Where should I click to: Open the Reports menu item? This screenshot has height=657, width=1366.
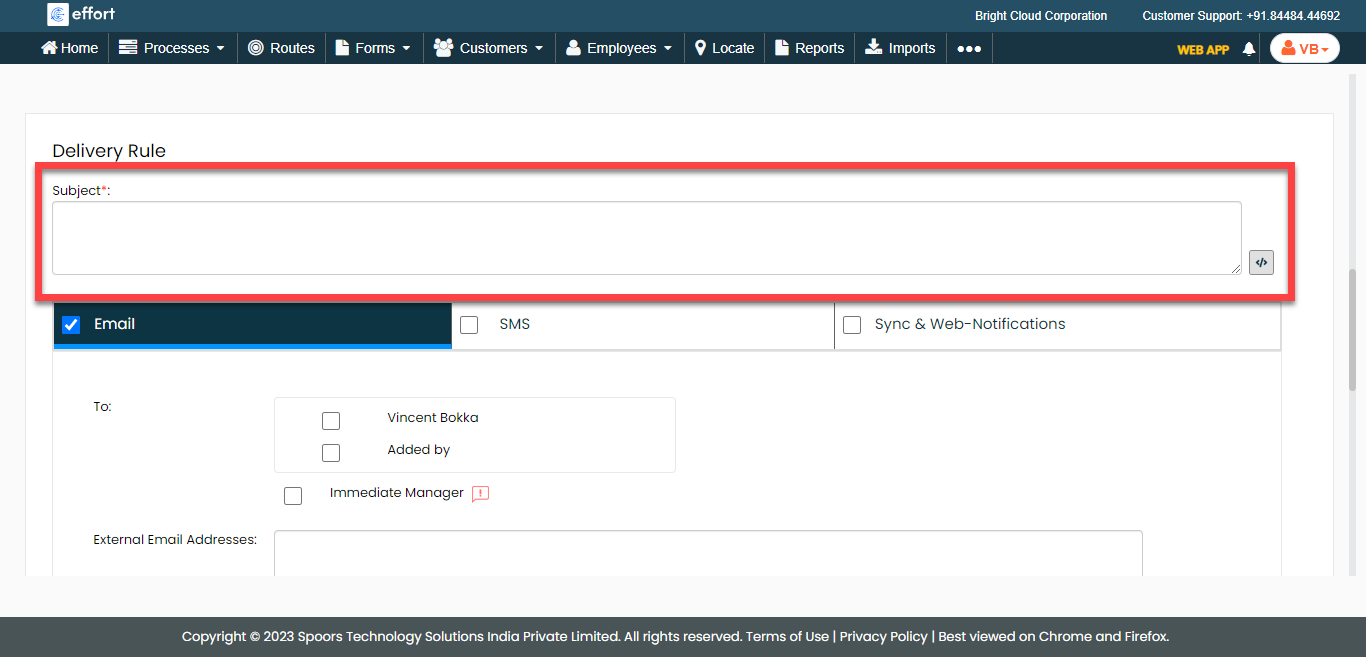[809, 48]
